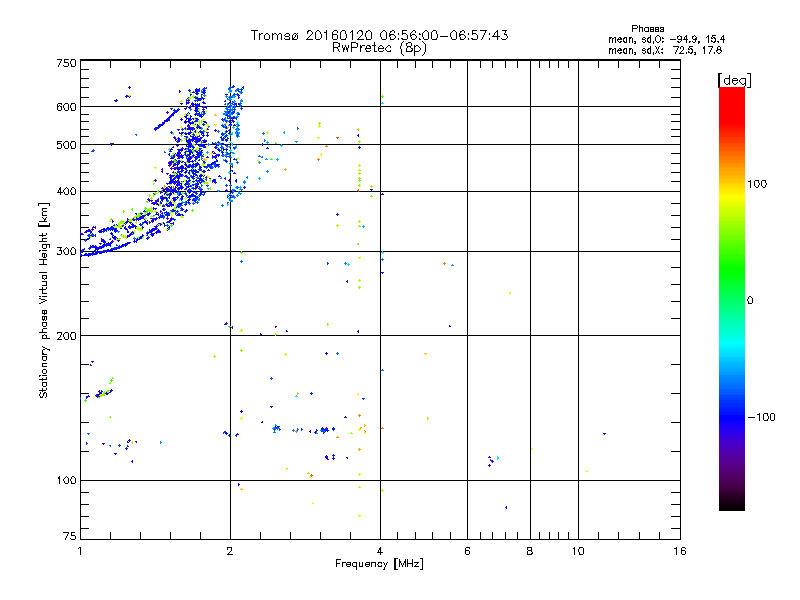Click the x-axis tick label '4'
800x600 pixels.
pos(380,551)
